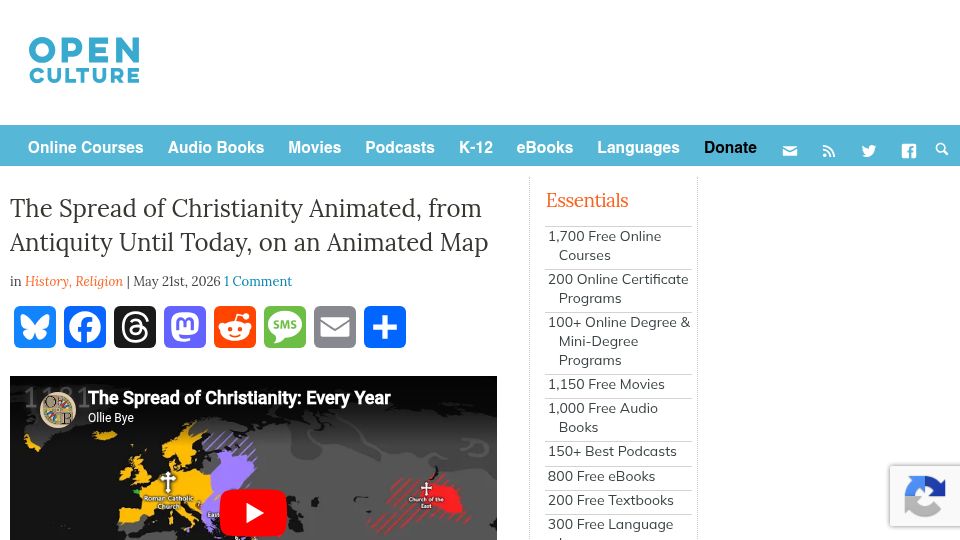Click the reCAPTCHA badge
Screen dimensions: 960x540
pos(925,496)
